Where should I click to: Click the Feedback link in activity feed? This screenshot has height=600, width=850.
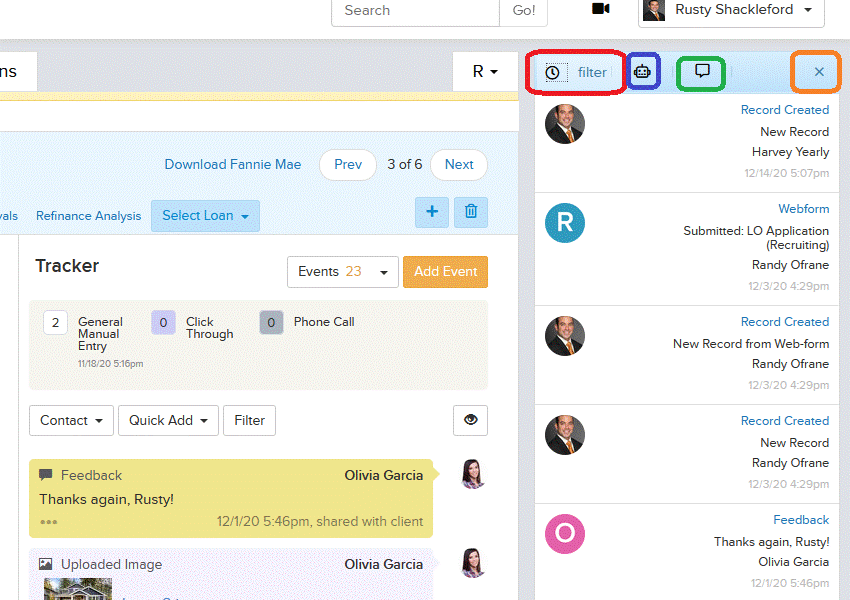(x=801, y=520)
